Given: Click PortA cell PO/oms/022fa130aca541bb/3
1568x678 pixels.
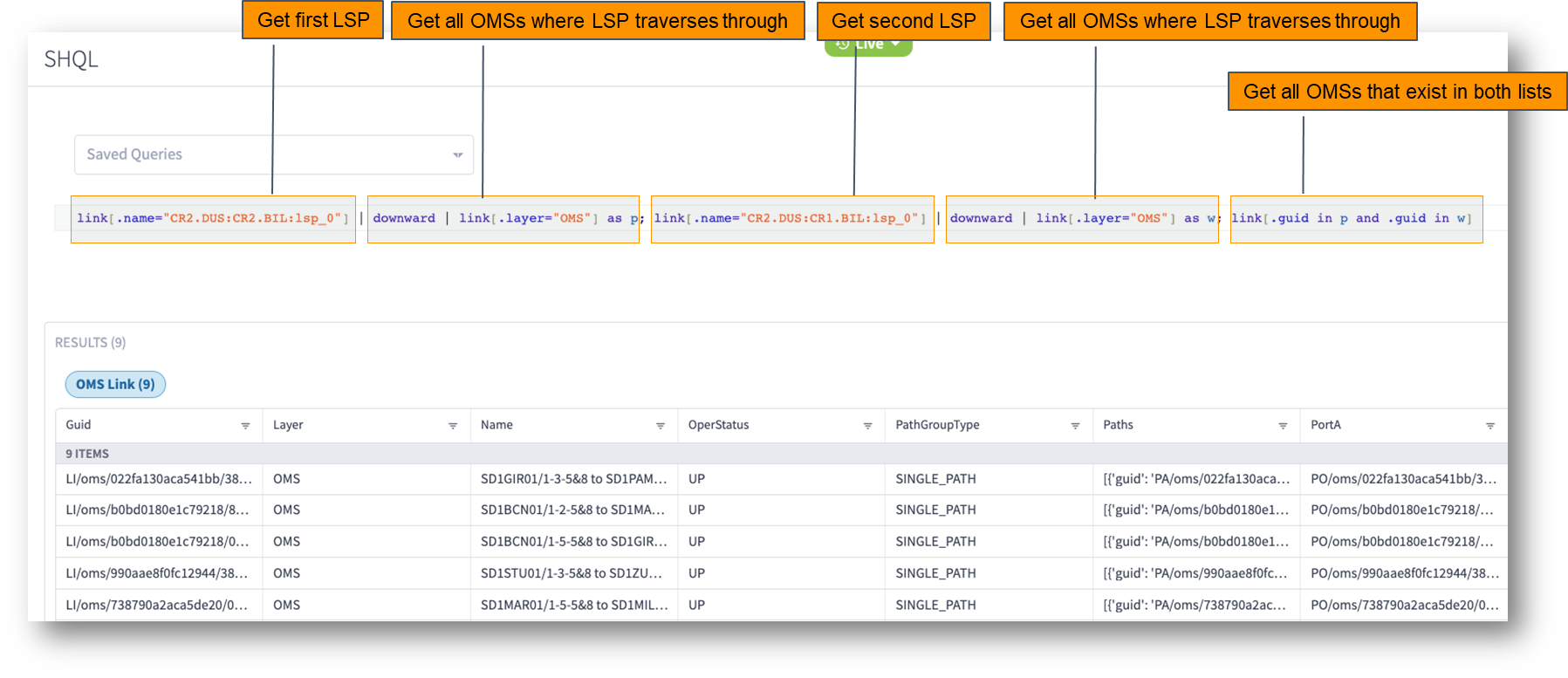Looking at the screenshot, I should click(x=1404, y=479).
